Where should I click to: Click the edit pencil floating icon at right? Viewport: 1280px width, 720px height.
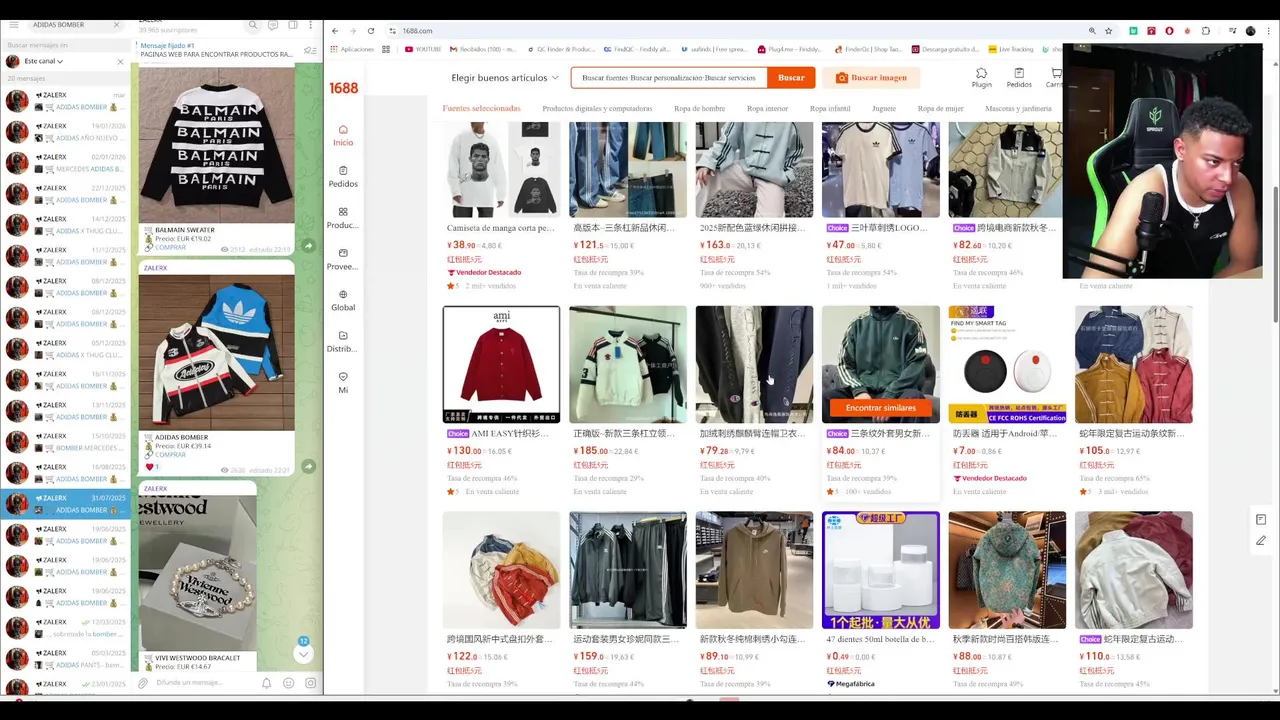1261,541
